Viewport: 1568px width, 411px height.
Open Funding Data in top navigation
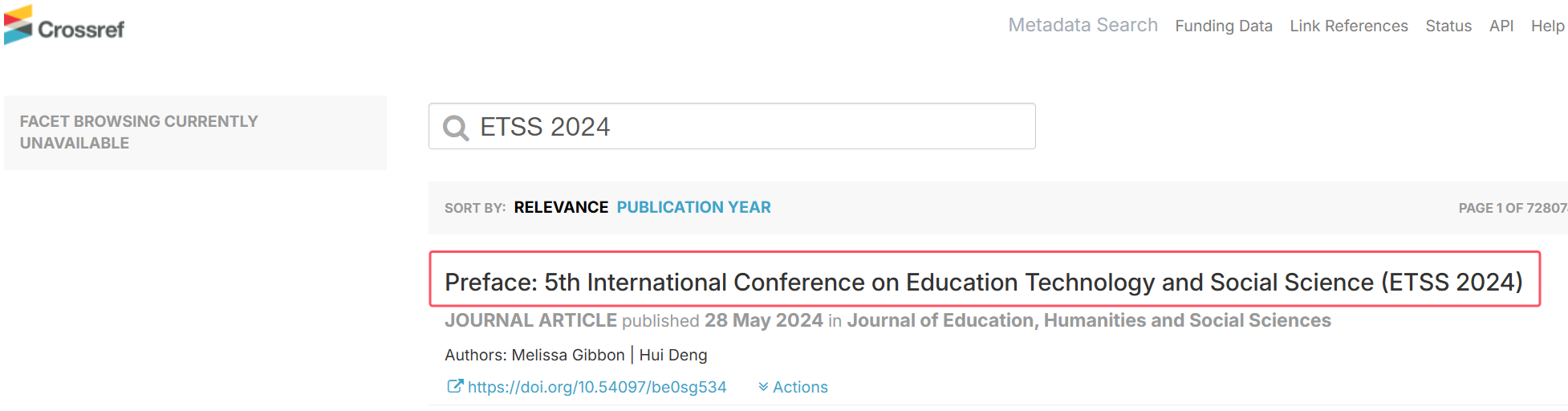pyautogui.click(x=1224, y=26)
